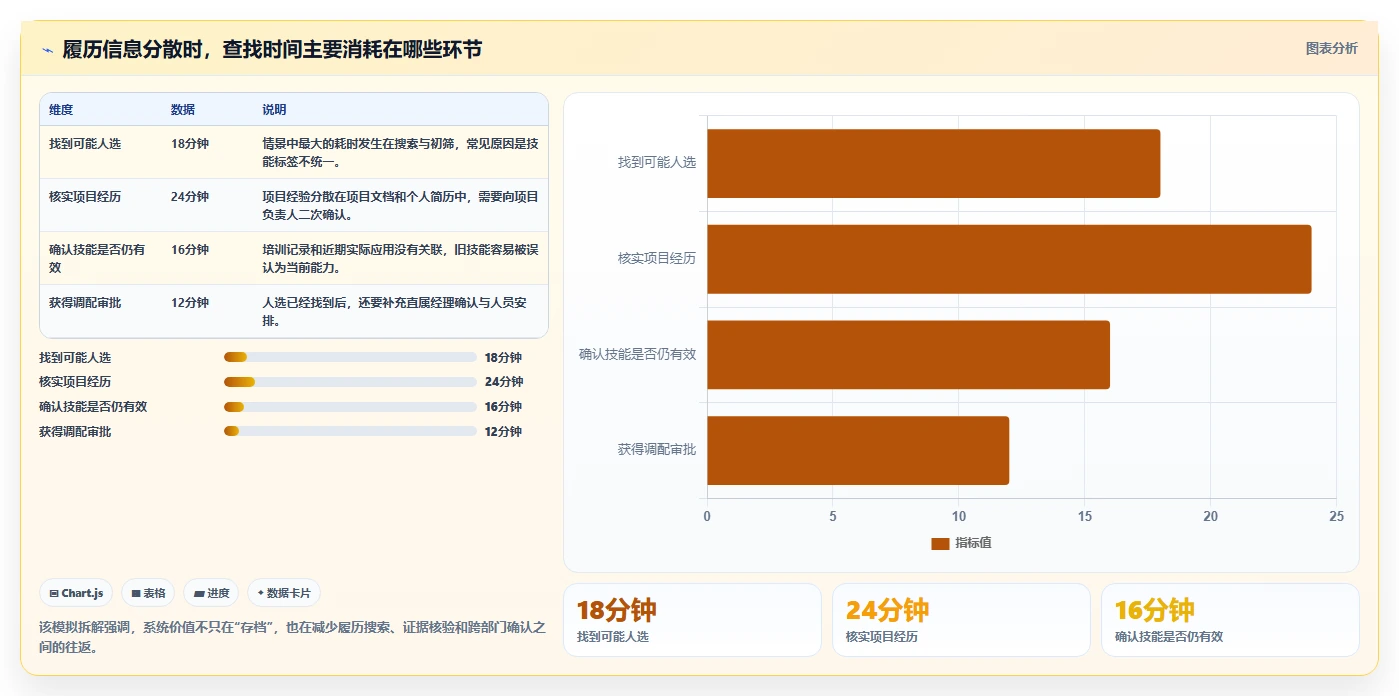Click the footnote paragraph starting 该模拟拆解强调
Screen dimensions: 1399x696
tap(293, 637)
